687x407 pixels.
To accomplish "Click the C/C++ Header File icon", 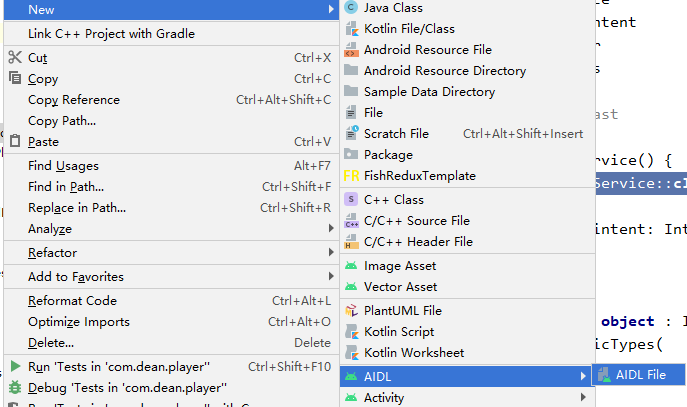I will coord(351,241).
